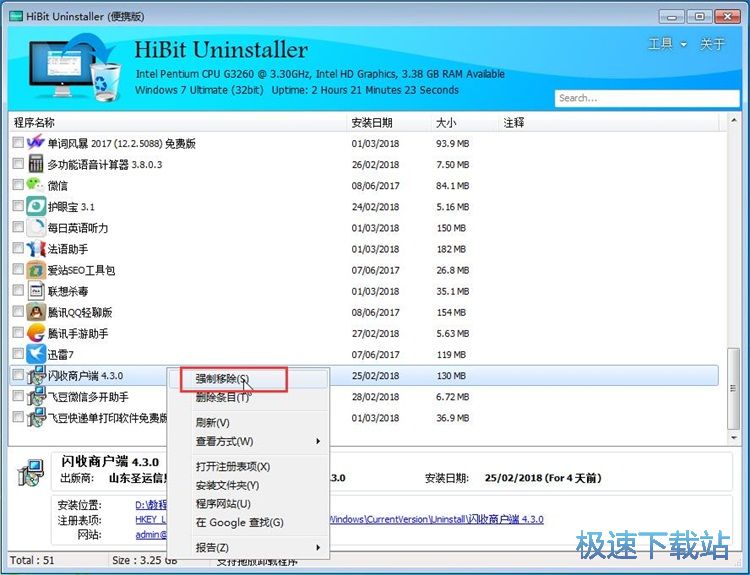Click the 26/02/2018 install date cell
This screenshot has height=575, width=750.
[375, 165]
